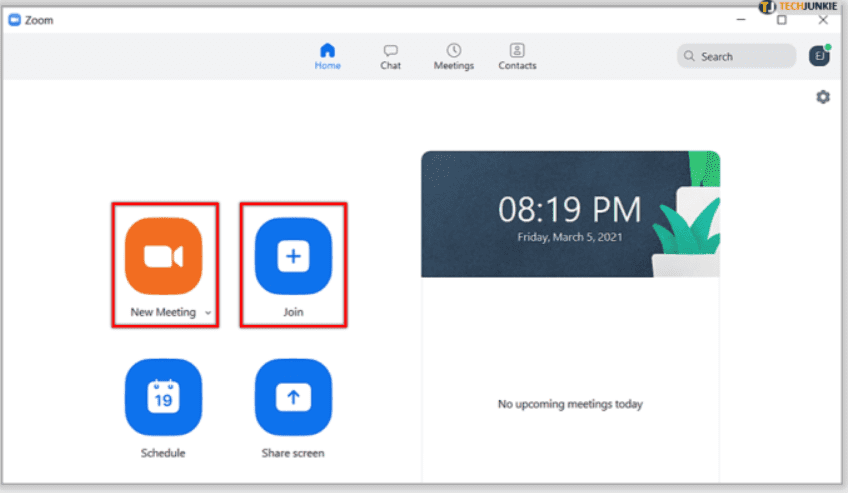Screen dimensions: 848x493
Task: Click the search magnifier icon
Action: (689, 56)
